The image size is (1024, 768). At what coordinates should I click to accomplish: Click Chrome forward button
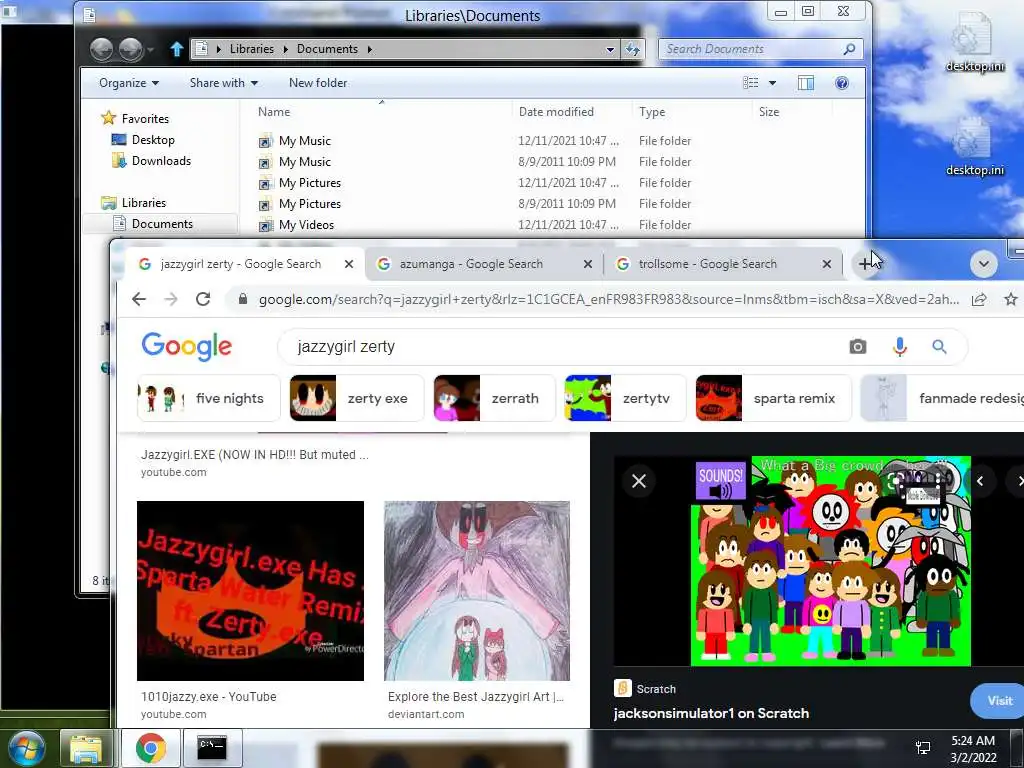[171, 299]
